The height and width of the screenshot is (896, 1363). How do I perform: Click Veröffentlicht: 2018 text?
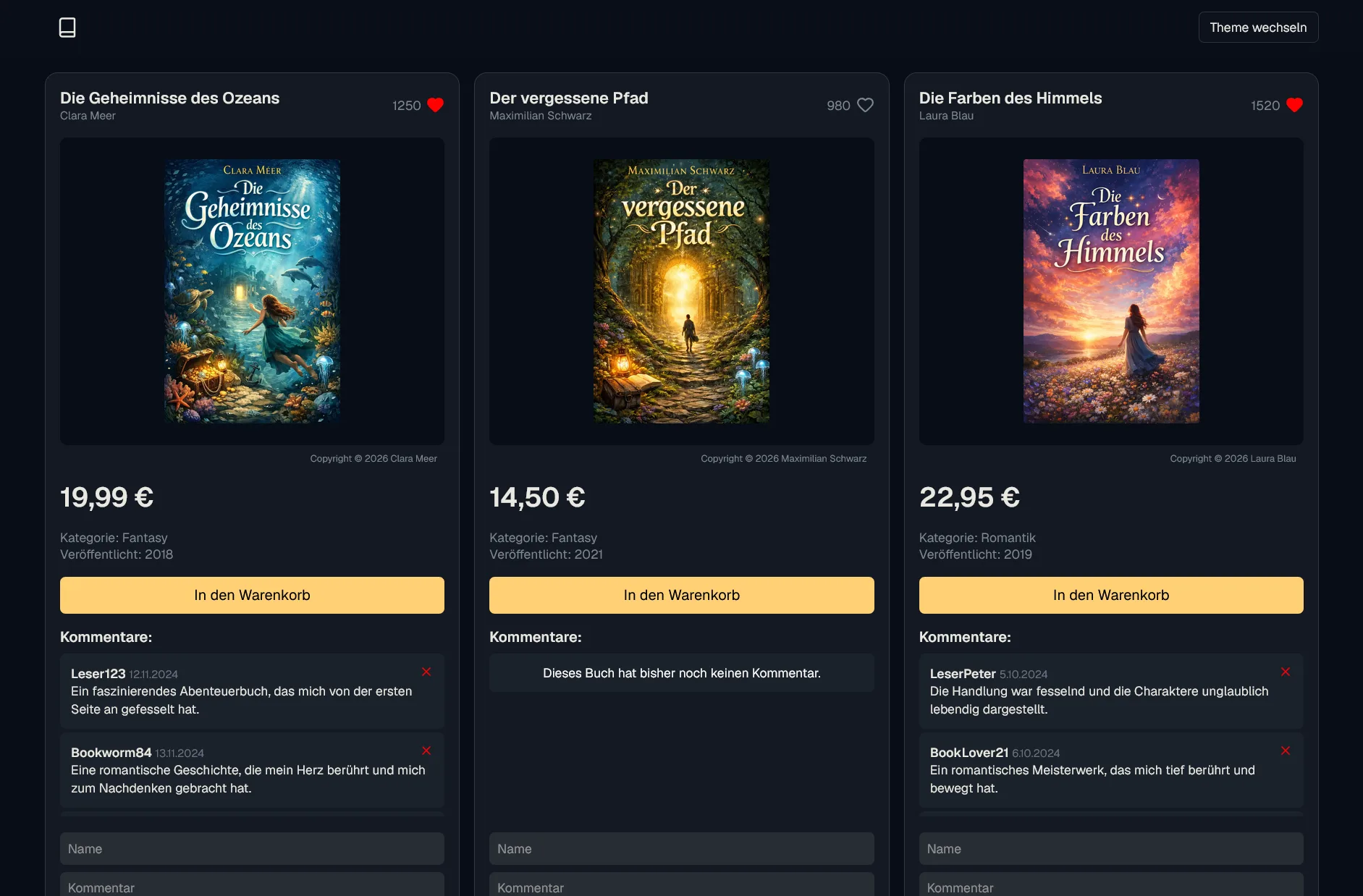pos(117,554)
